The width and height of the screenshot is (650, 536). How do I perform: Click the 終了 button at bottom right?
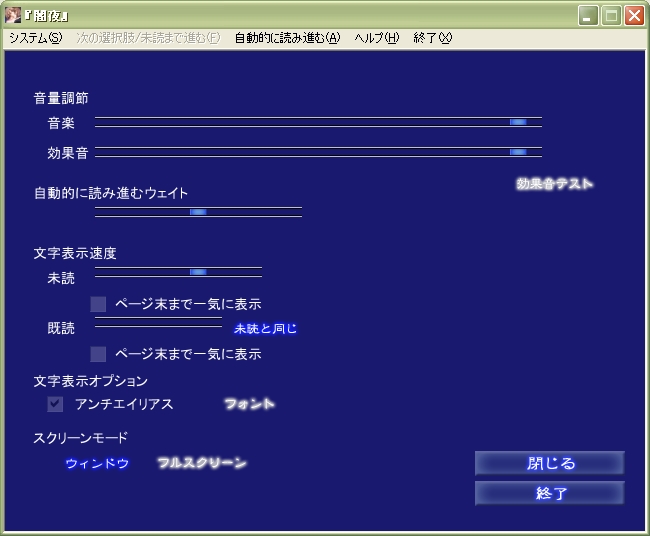[x=550, y=493]
